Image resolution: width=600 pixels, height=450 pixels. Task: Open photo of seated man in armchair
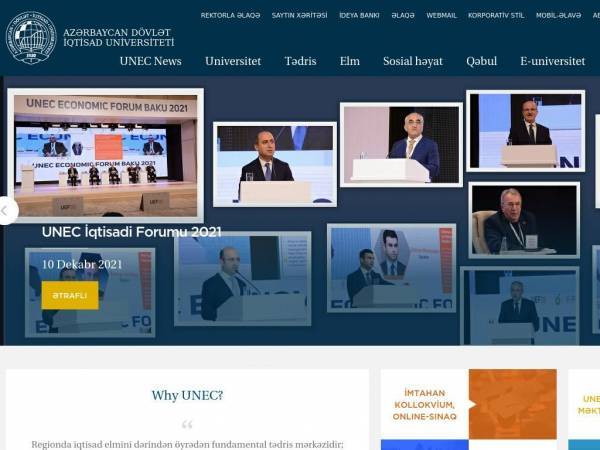[x=524, y=220]
